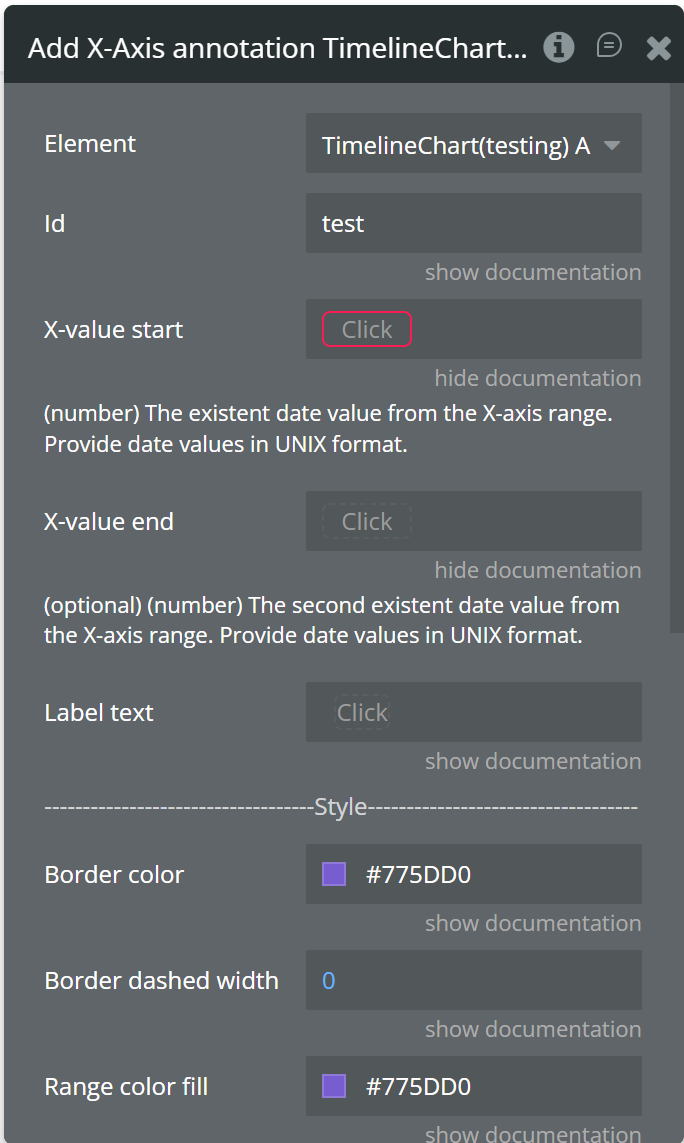
Task: Hide documentation for X-value end
Action: pos(537,570)
